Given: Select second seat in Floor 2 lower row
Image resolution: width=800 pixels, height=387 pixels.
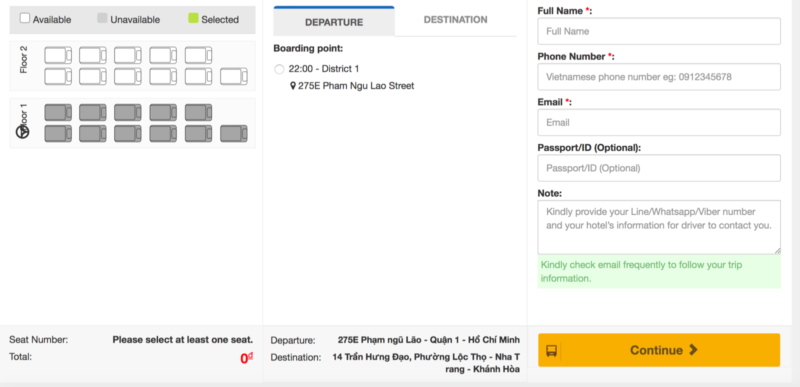Looking at the screenshot, I should tap(93, 76).
